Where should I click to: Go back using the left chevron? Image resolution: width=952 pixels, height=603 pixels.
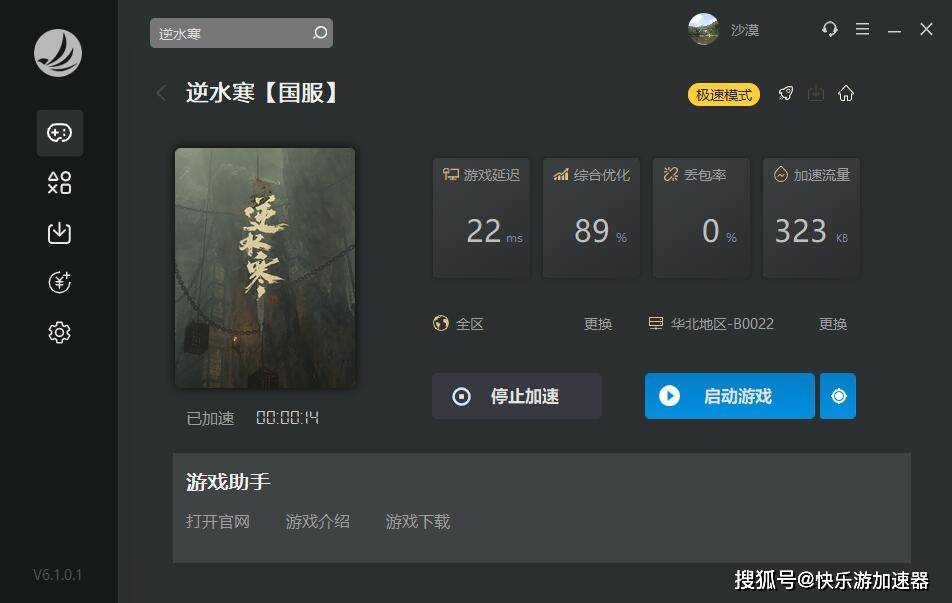pyautogui.click(x=162, y=94)
